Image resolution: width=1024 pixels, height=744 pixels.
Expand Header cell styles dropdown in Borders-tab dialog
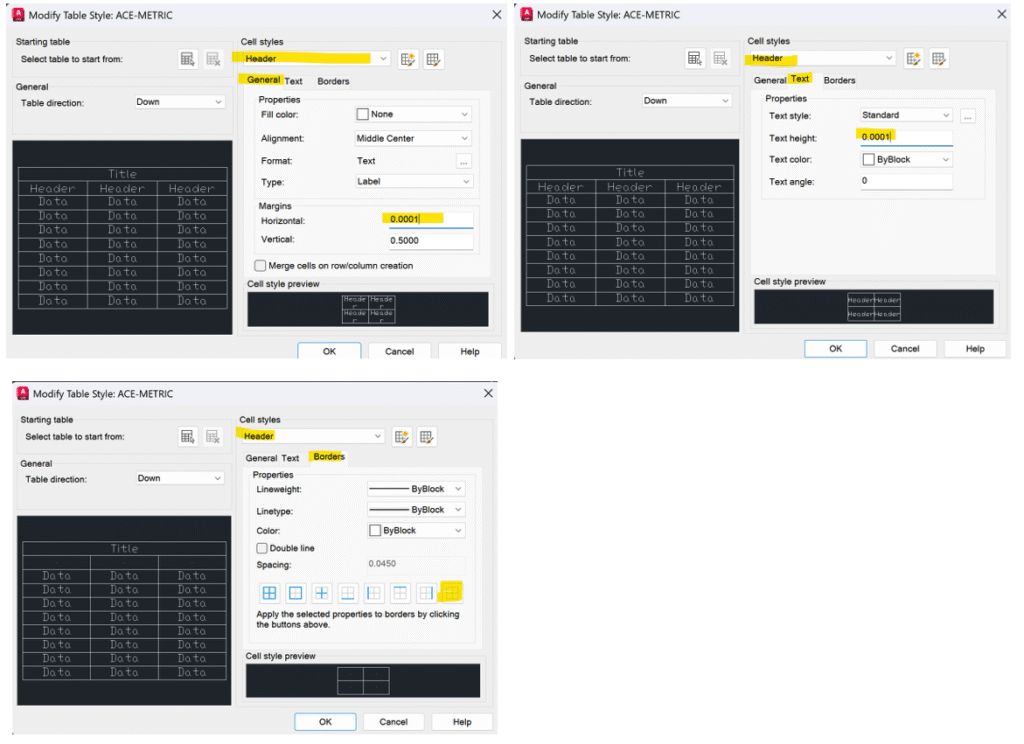click(312, 436)
